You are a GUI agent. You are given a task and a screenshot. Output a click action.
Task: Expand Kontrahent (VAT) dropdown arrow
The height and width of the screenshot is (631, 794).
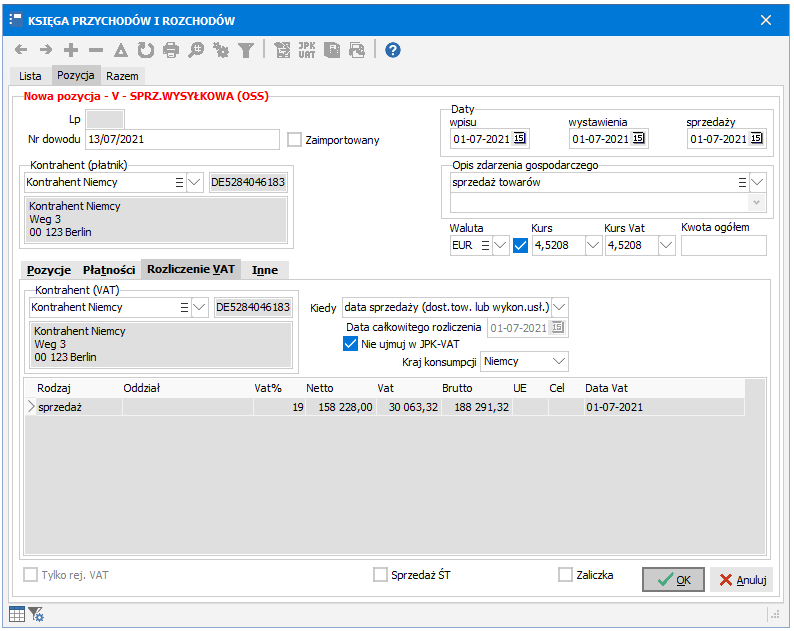tap(200, 307)
